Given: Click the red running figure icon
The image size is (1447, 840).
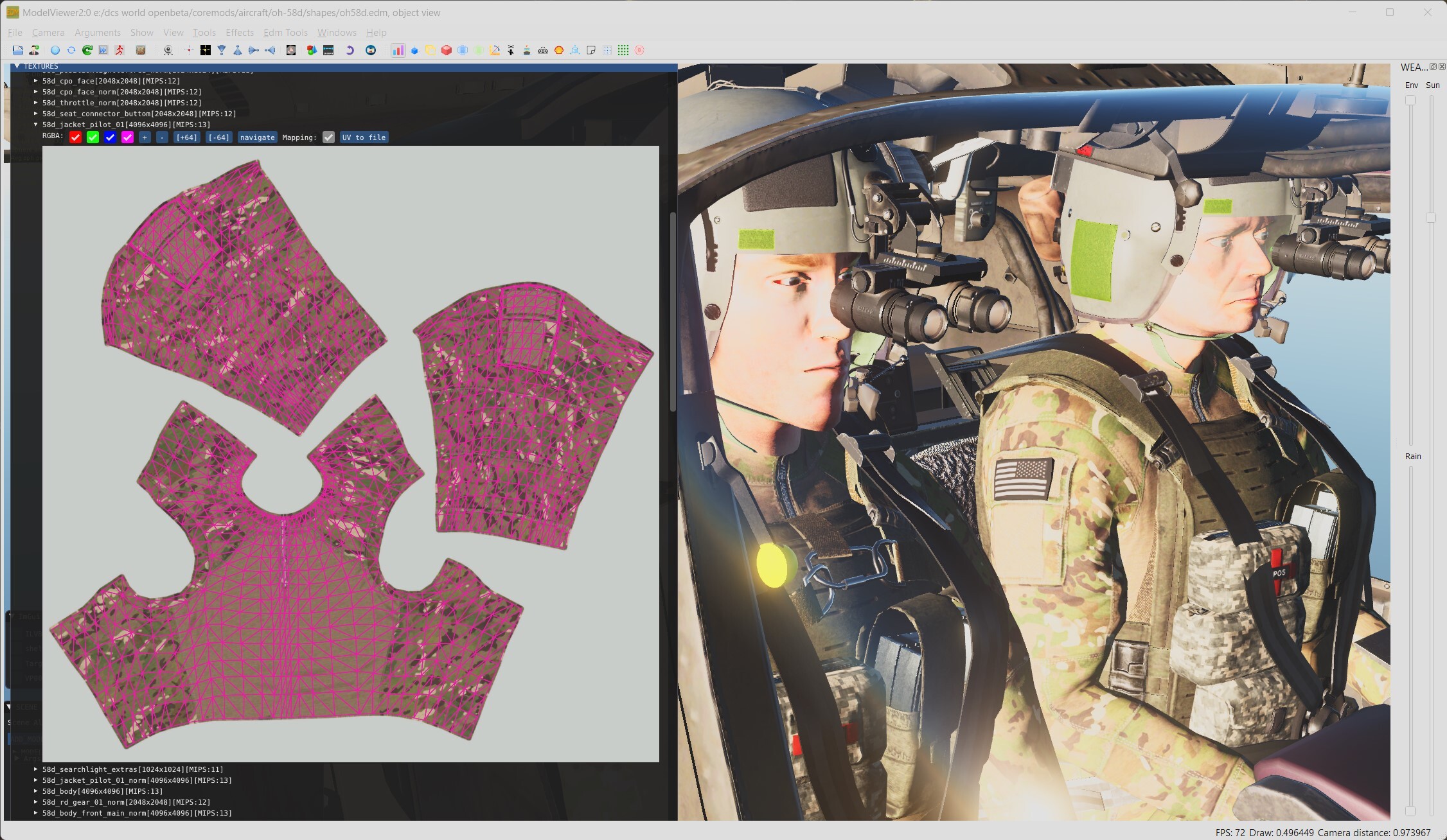Looking at the screenshot, I should click(x=119, y=50).
